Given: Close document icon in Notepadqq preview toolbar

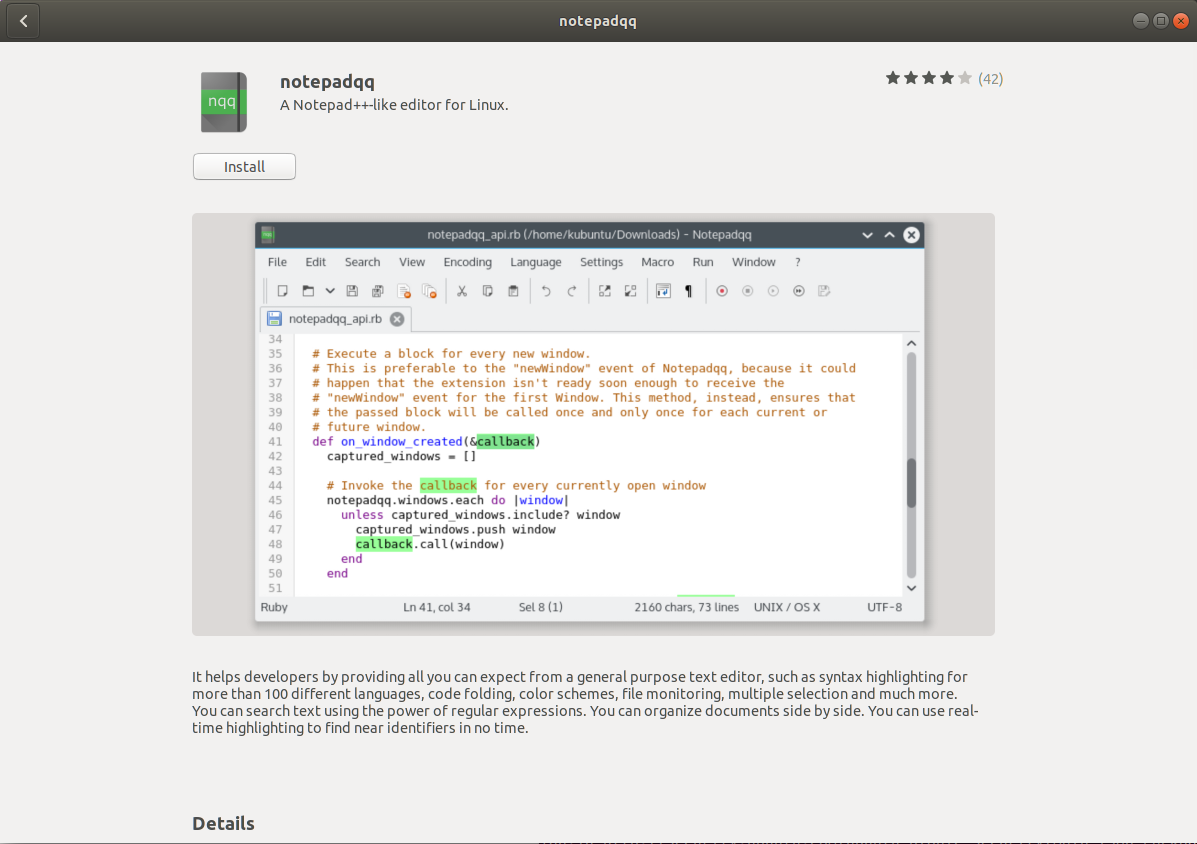Looking at the screenshot, I should click(x=404, y=291).
